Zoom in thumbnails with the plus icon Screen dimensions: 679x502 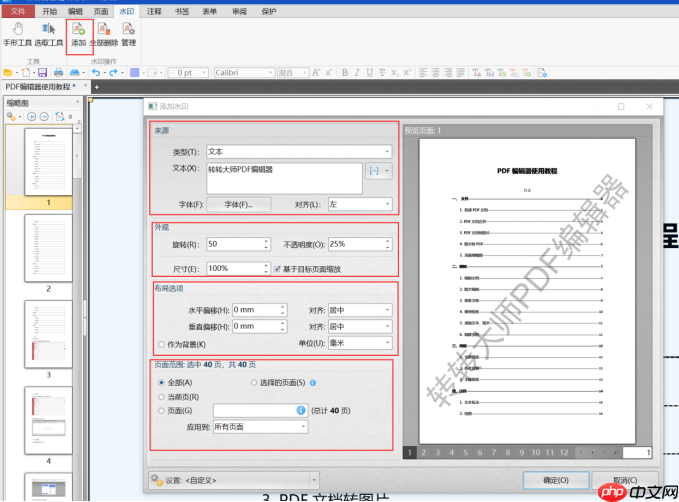point(31,117)
